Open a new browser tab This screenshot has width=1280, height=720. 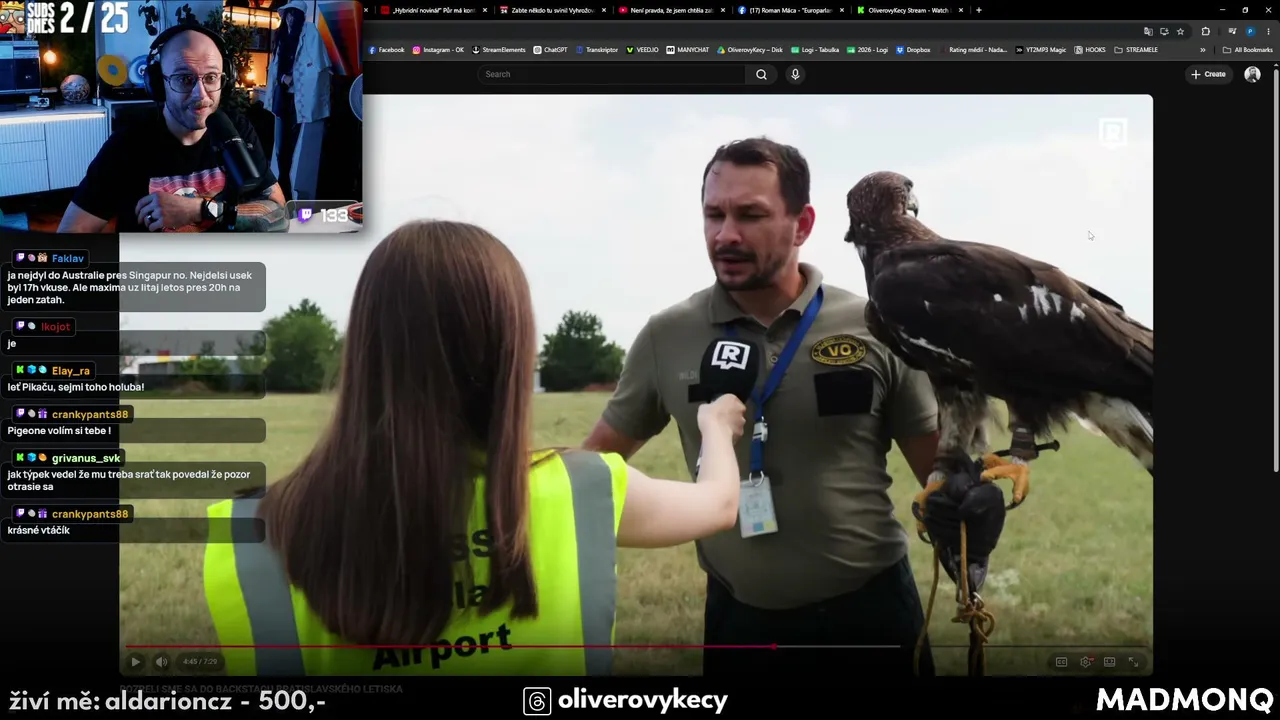coord(978,10)
